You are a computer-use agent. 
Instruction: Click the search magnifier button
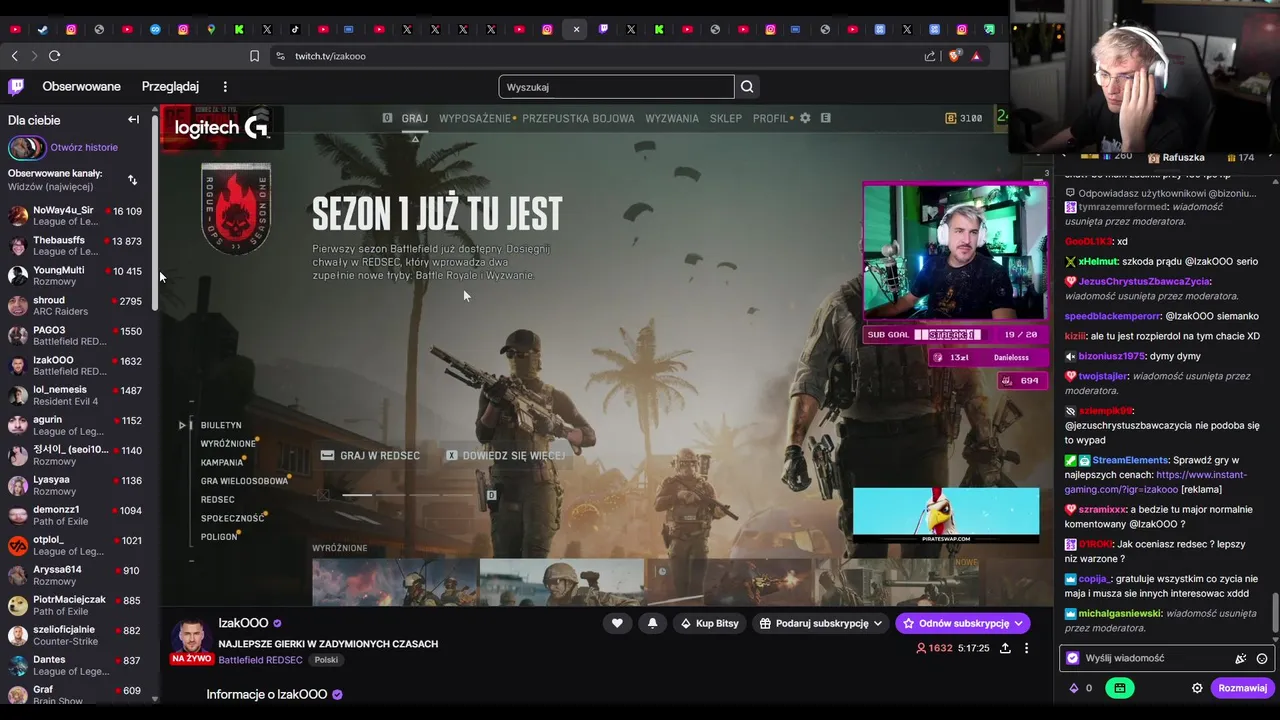pos(747,87)
